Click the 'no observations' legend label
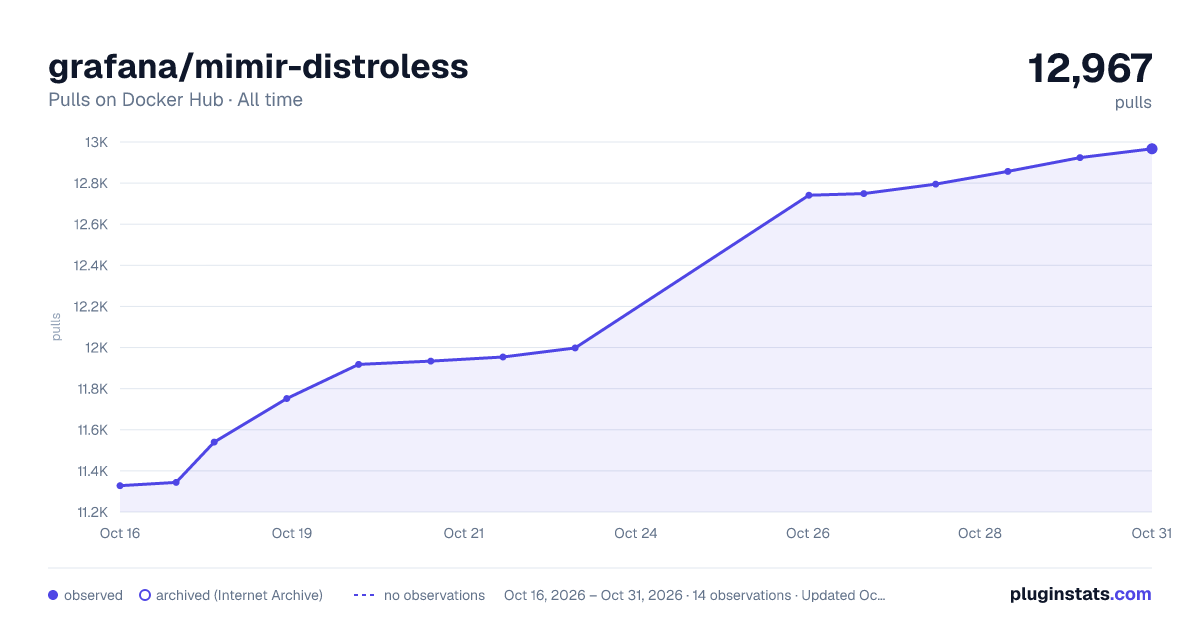Screen dimensions: 1200x630 click(x=434, y=595)
